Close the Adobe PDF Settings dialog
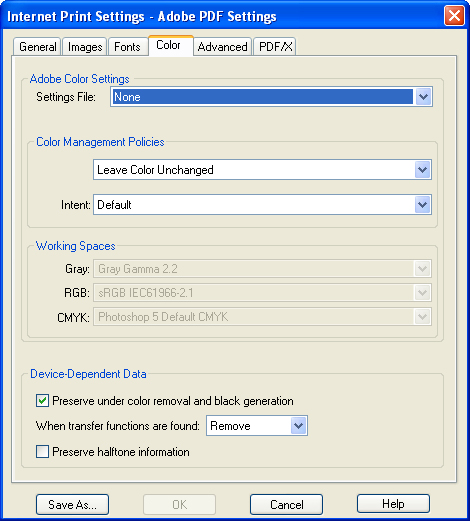This screenshot has height=521, width=470. 454,15
